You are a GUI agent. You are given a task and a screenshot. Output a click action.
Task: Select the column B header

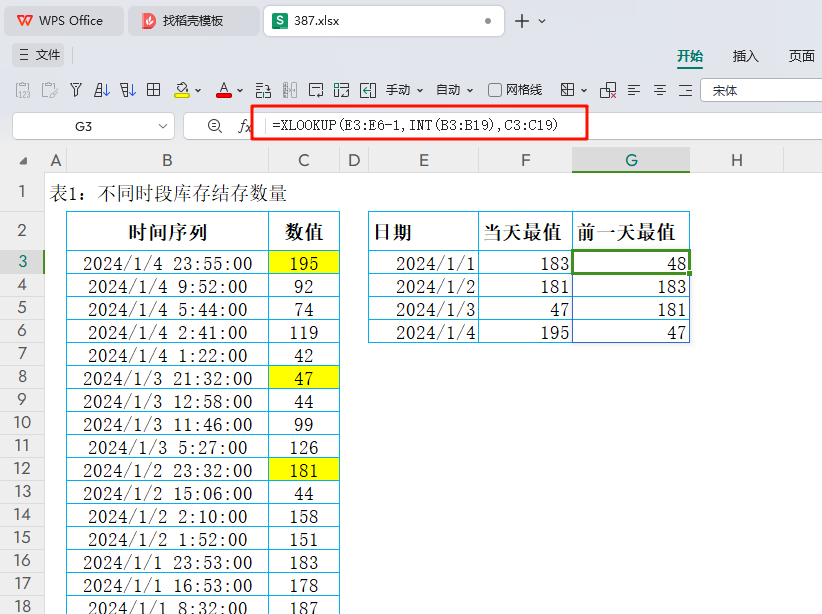167,160
